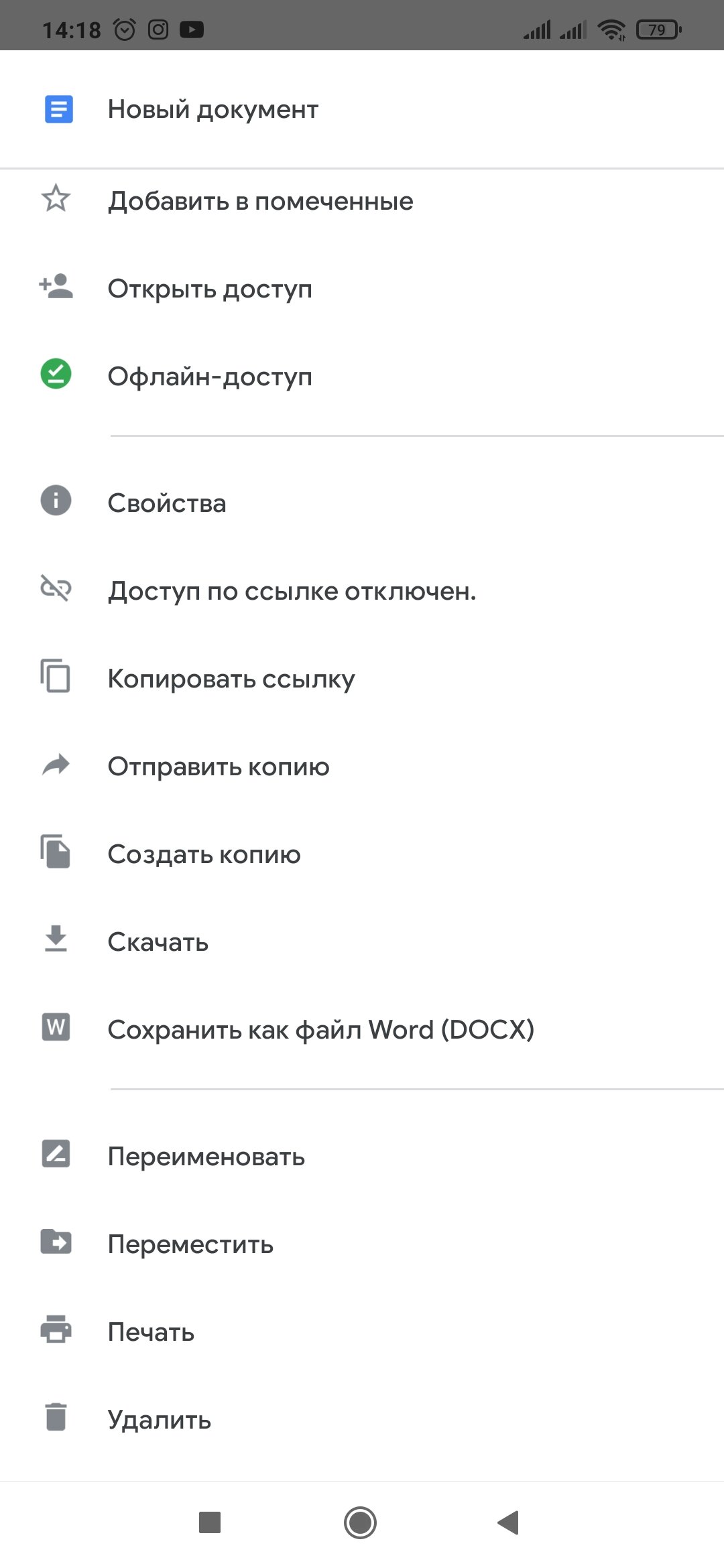
Task: Open Печать option
Action: (x=362, y=1332)
